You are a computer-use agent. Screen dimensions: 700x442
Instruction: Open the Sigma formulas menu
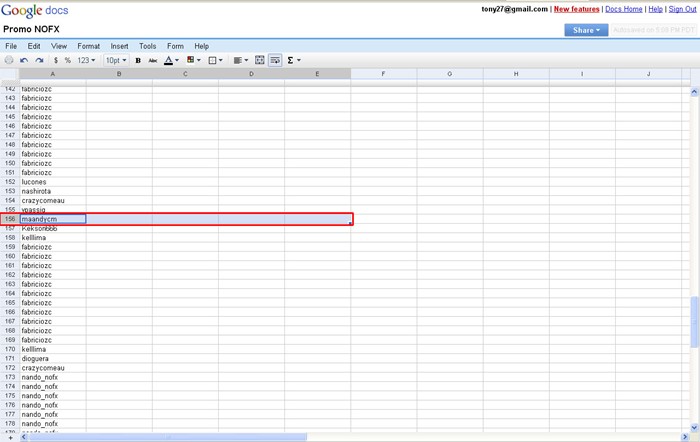click(294, 60)
